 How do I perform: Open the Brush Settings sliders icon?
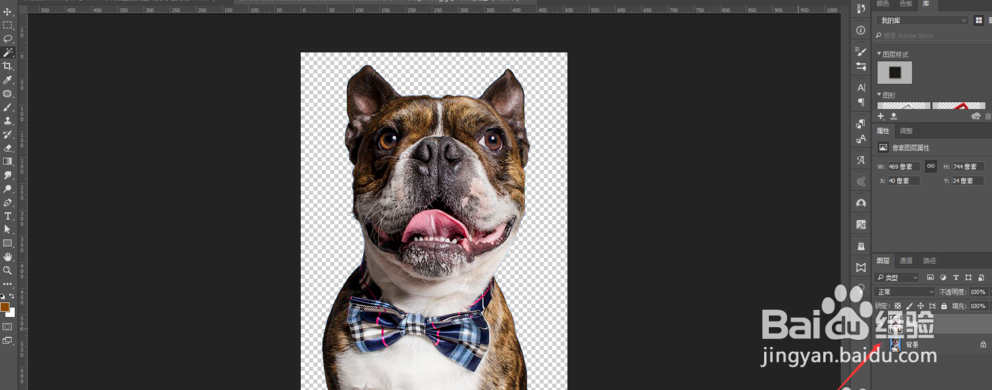[x=860, y=66]
